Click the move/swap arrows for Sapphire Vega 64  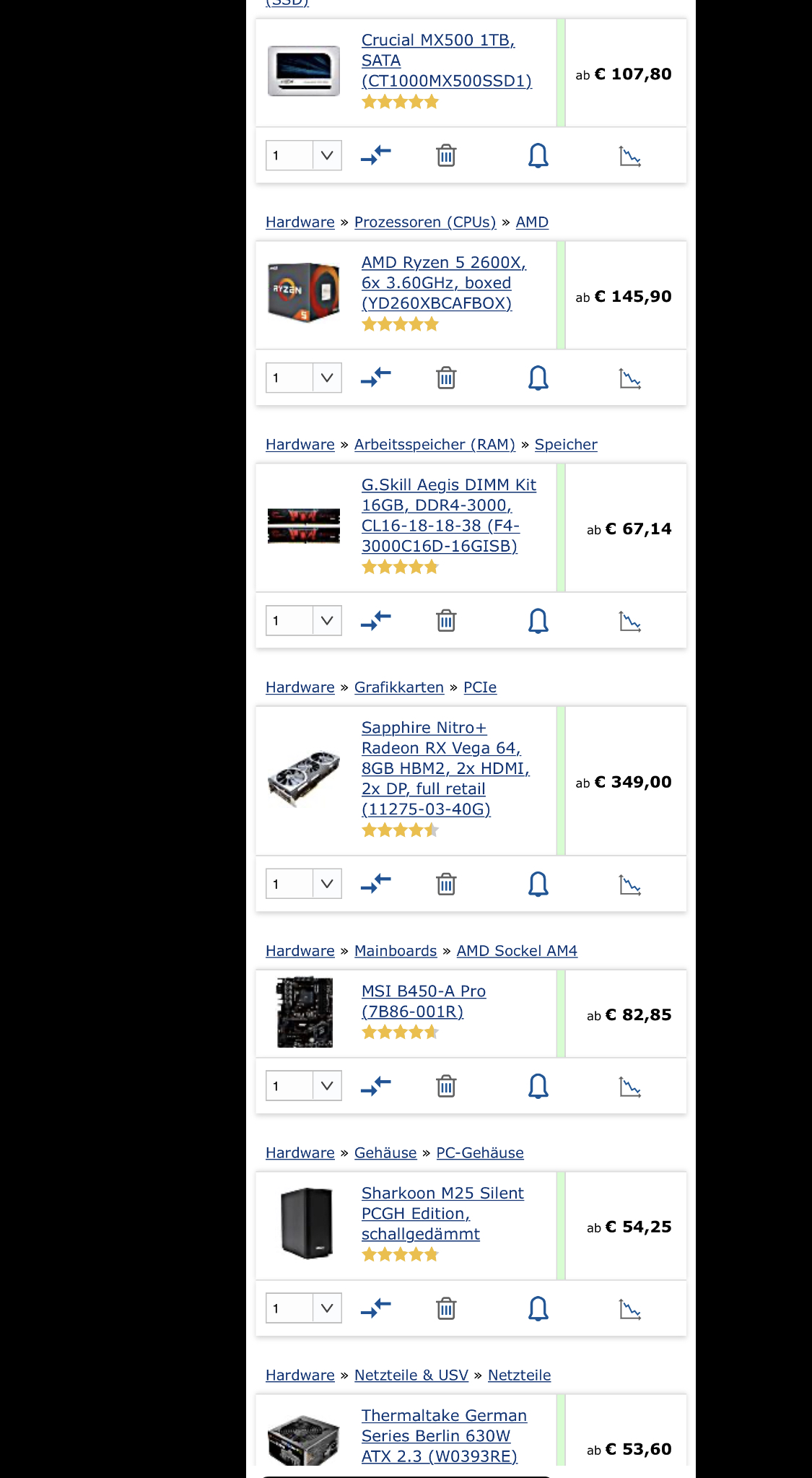[376, 883]
